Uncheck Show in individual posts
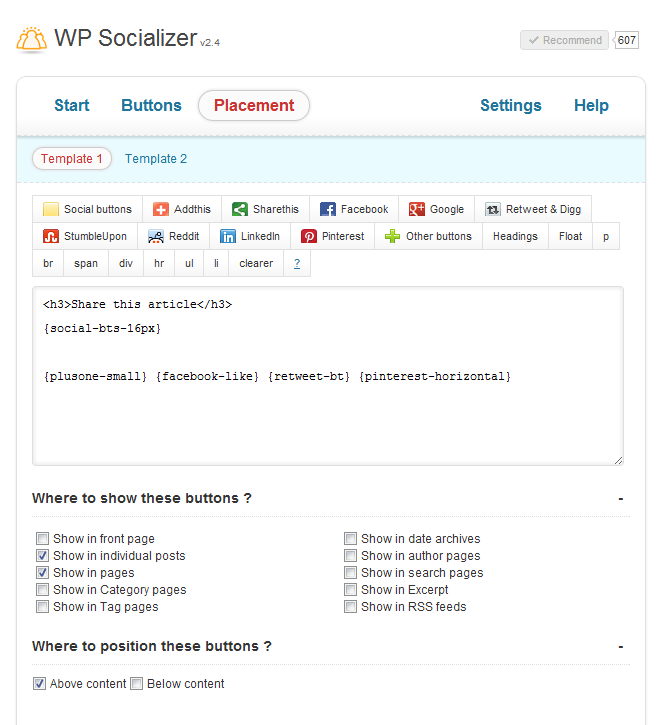The image size is (669, 725). coord(42,556)
